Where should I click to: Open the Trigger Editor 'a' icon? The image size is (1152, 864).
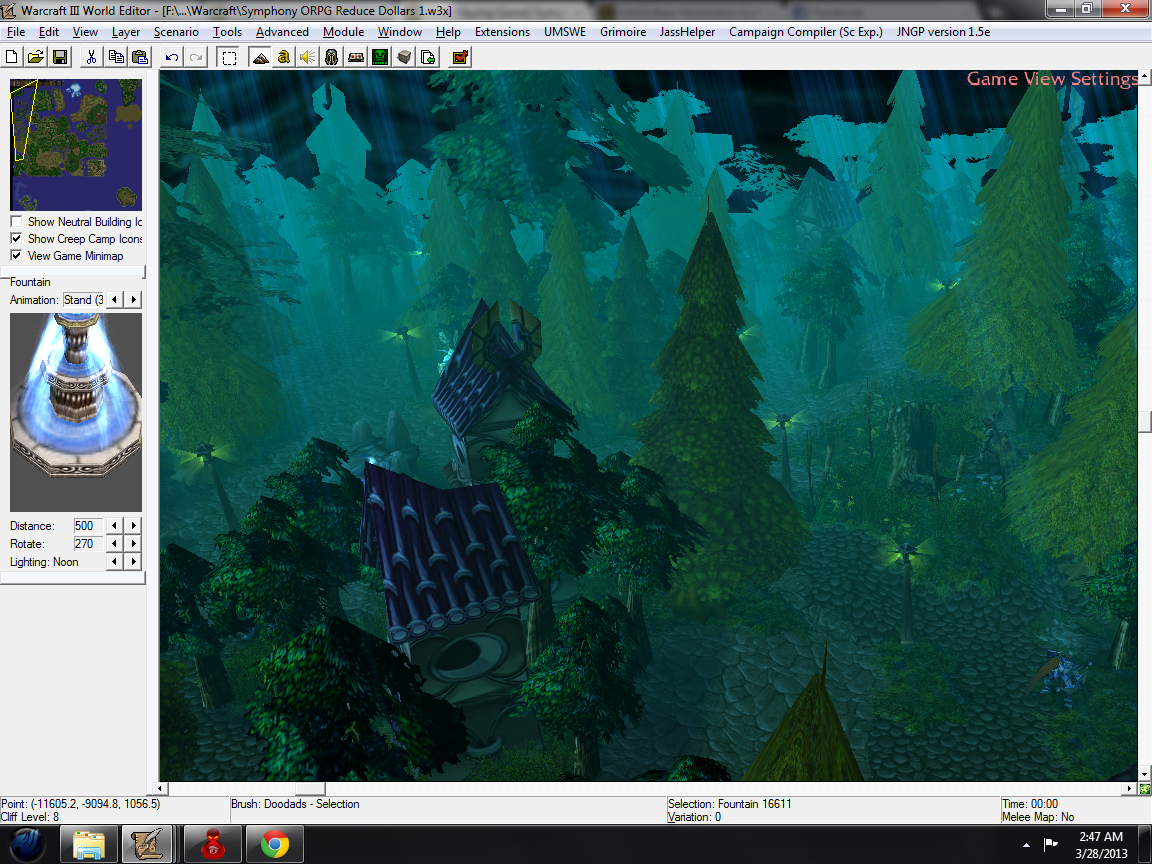pos(284,57)
